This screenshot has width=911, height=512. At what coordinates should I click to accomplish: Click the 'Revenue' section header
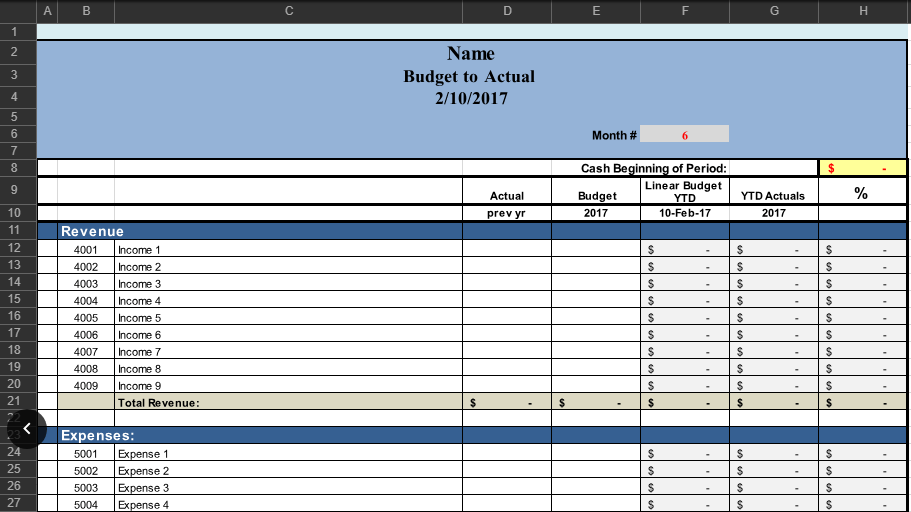click(92, 231)
